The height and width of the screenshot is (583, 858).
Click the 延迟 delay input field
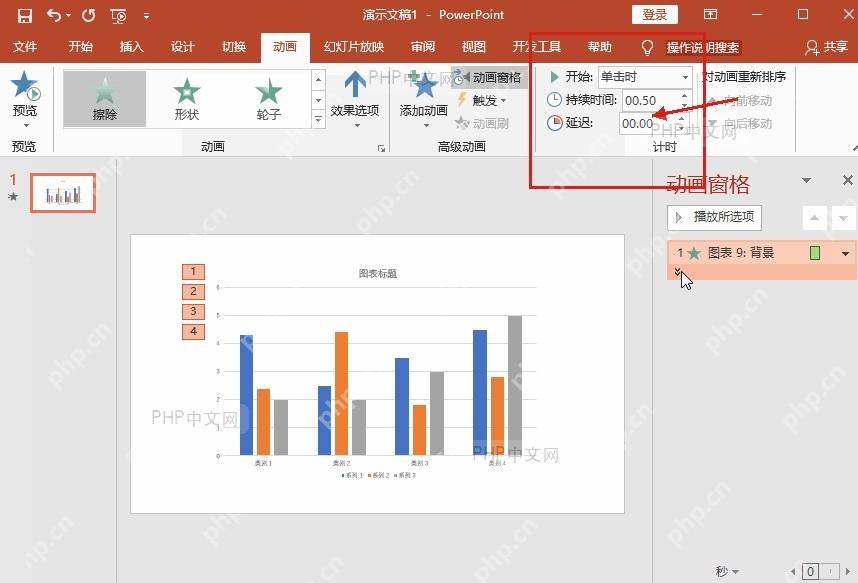pyautogui.click(x=648, y=123)
